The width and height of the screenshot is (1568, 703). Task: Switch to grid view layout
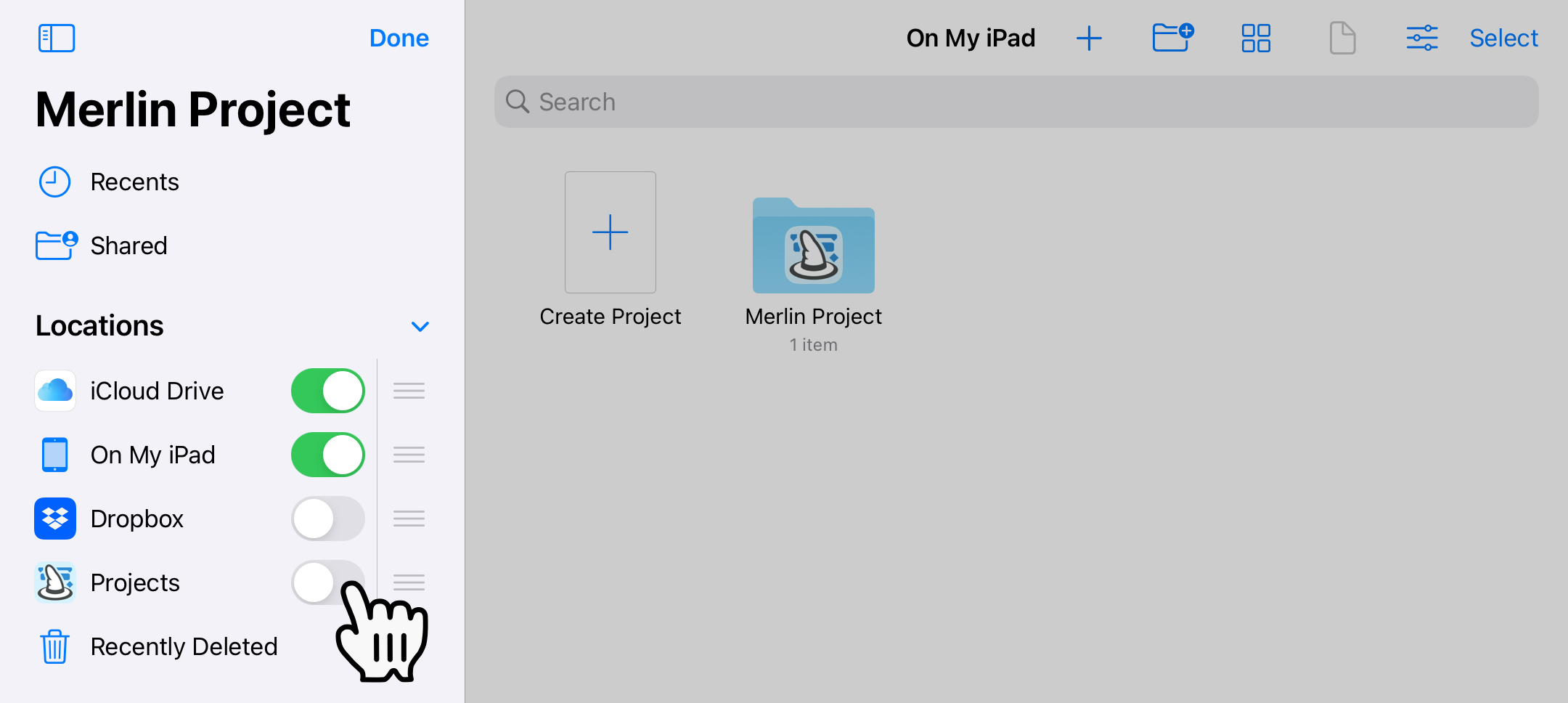point(1257,38)
